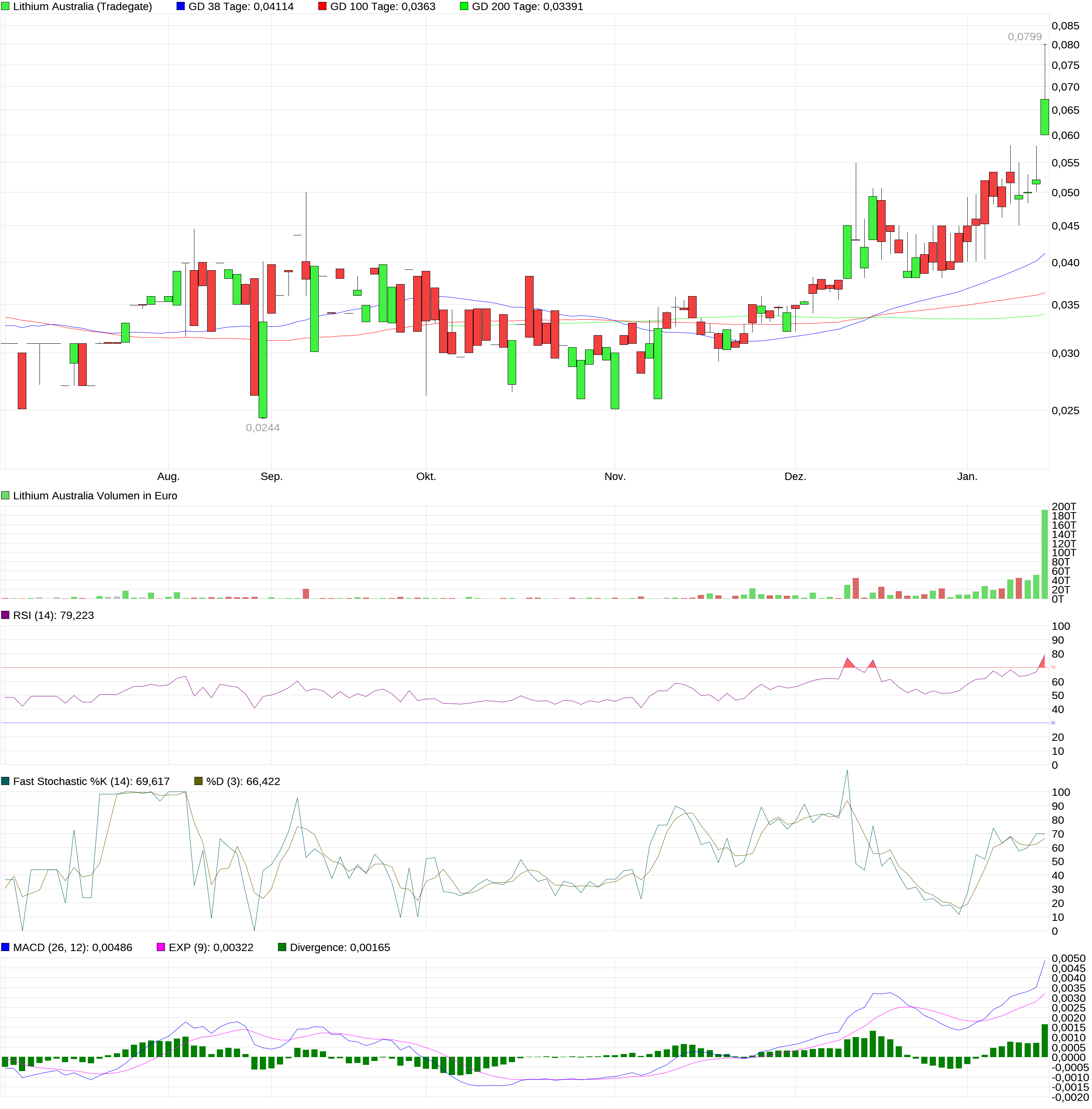Click the green Lithium Australia legend swatch
The image size is (1092, 1109).
click(5, 6)
